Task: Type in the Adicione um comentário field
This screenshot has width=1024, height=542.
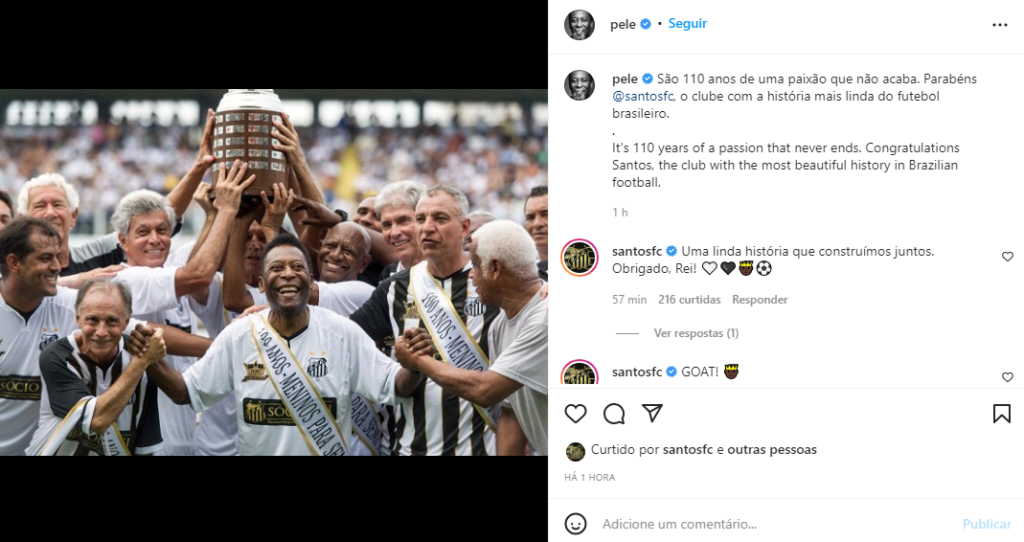Action: (770, 524)
